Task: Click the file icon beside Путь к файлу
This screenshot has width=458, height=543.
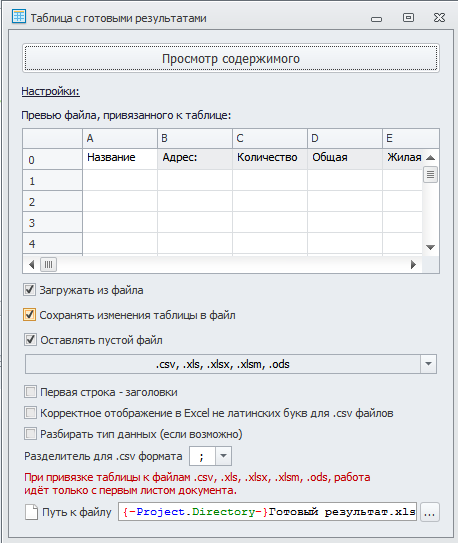Action: pos(32,512)
